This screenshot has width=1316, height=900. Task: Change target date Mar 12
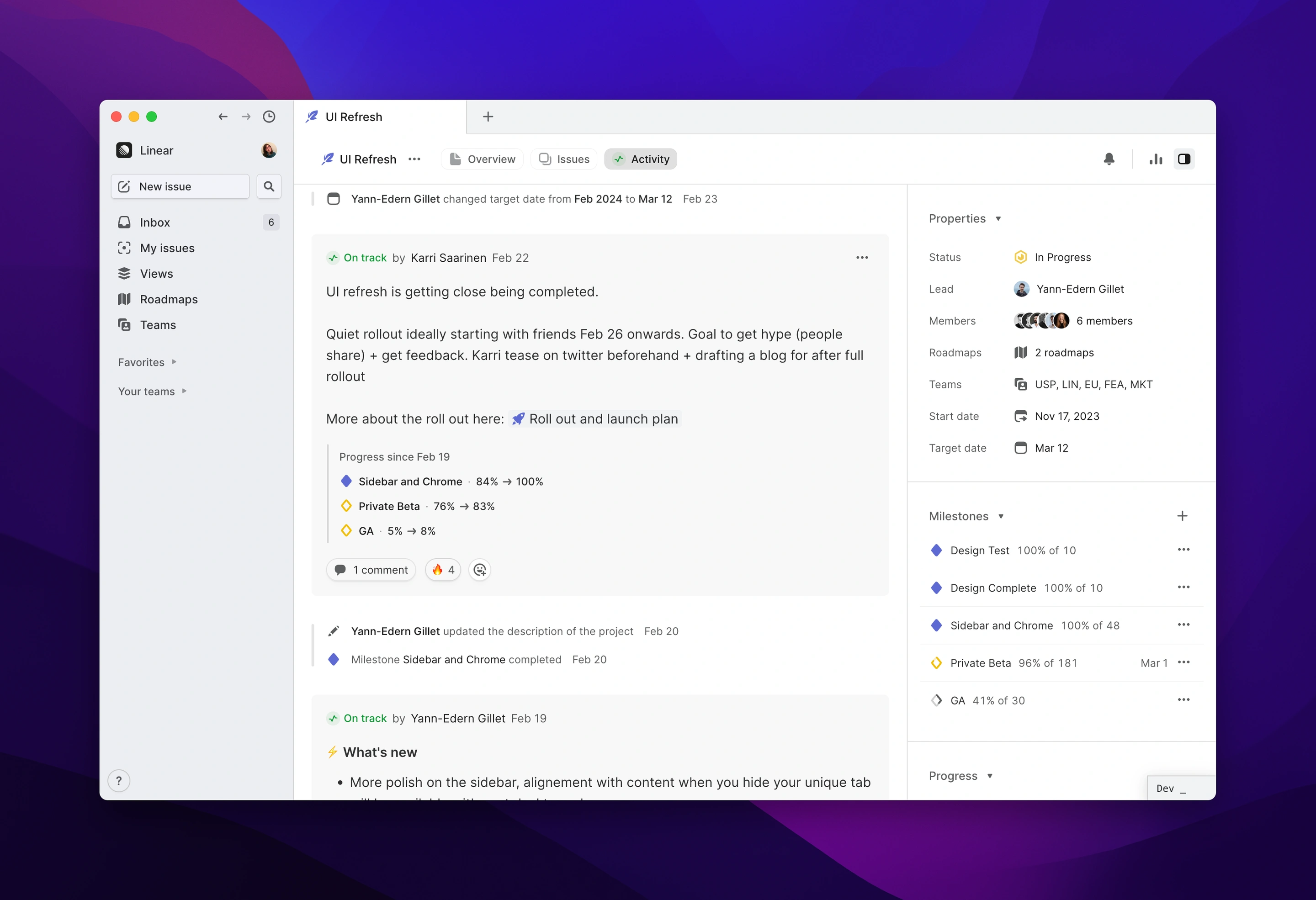pos(1041,448)
